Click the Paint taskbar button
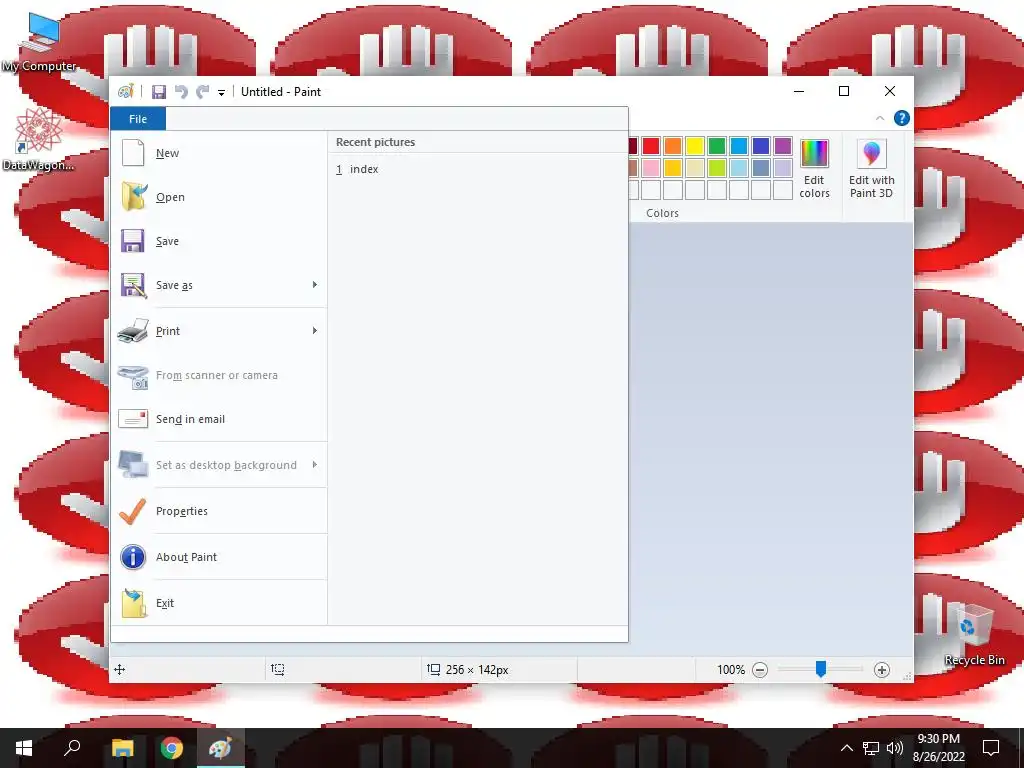 pos(220,748)
